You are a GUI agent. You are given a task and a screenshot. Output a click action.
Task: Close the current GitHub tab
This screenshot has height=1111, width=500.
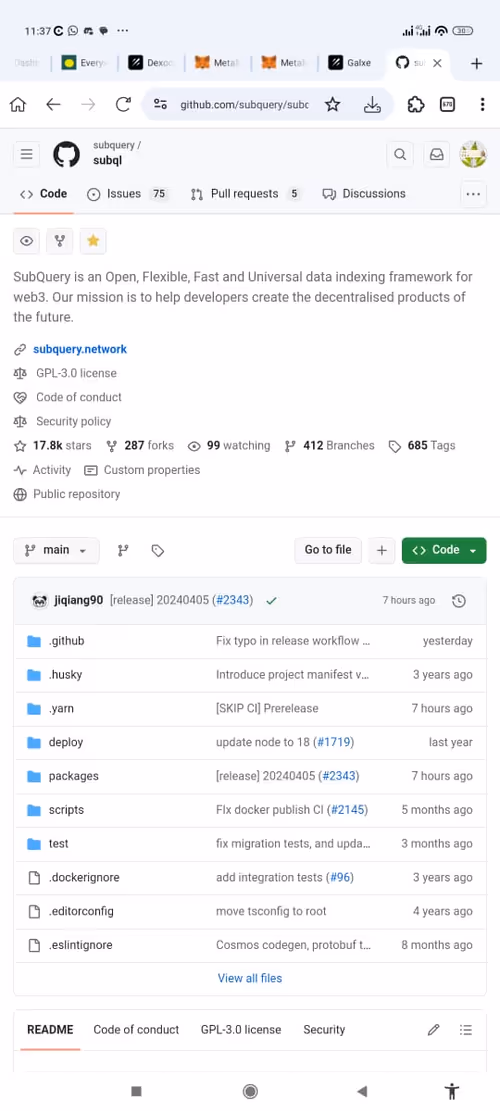(437, 63)
